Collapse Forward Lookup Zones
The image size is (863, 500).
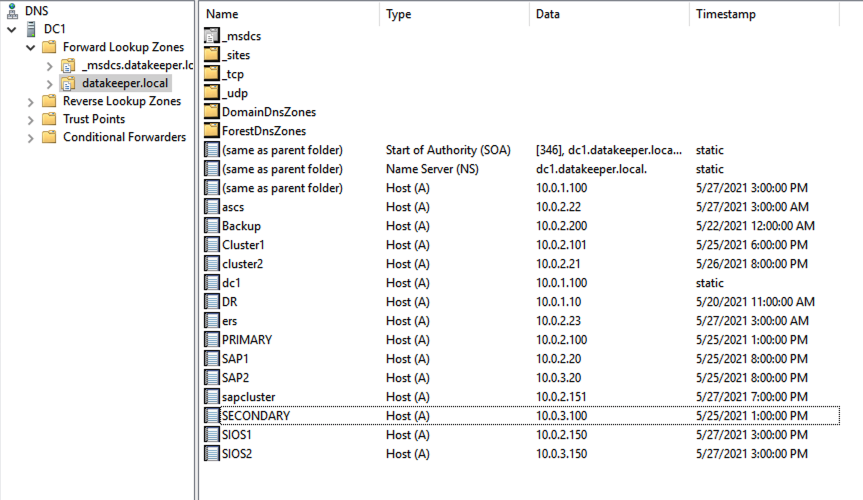pos(31,47)
